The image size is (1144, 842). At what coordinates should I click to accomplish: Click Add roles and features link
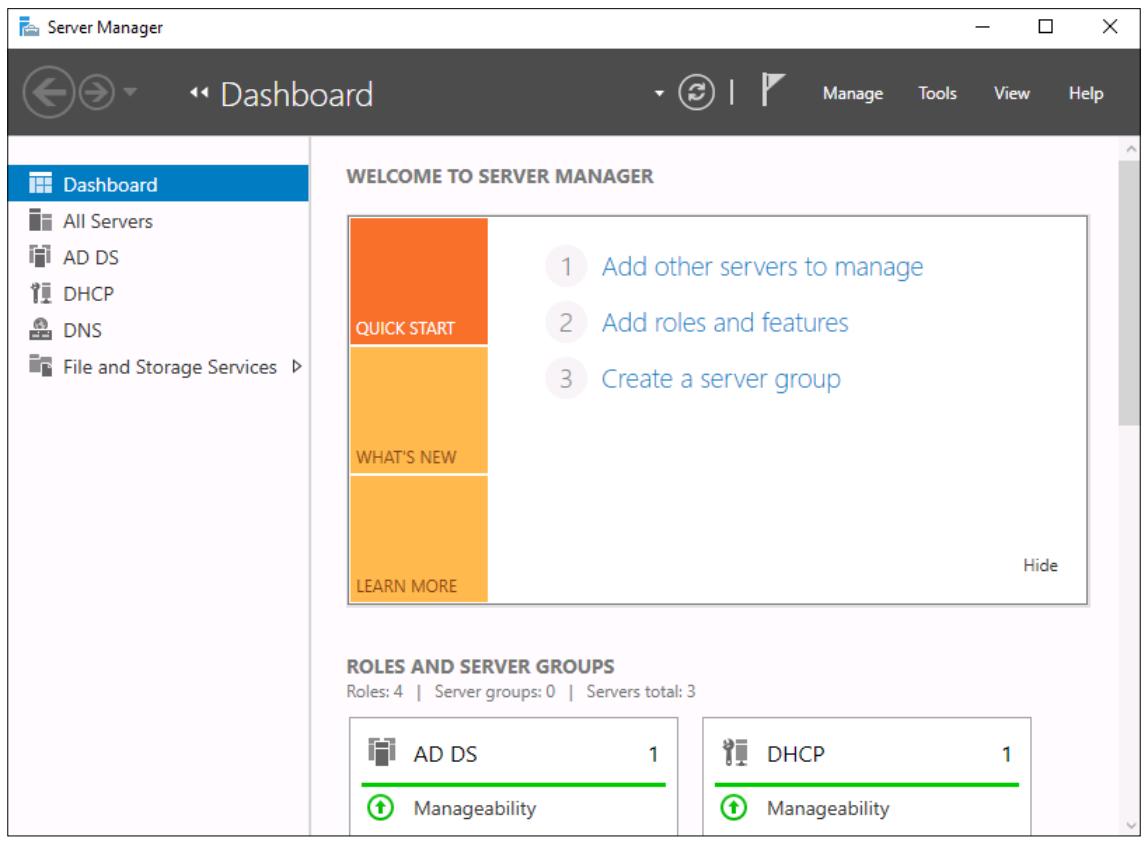pyautogui.click(x=725, y=322)
